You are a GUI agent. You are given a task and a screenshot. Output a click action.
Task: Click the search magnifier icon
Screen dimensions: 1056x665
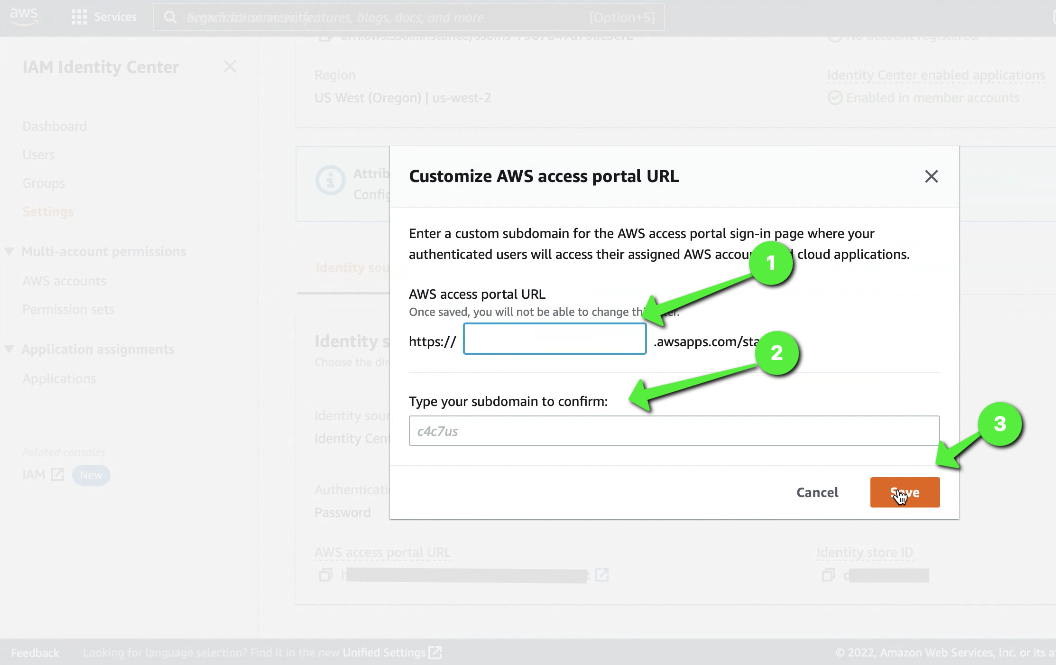click(x=170, y=17)
